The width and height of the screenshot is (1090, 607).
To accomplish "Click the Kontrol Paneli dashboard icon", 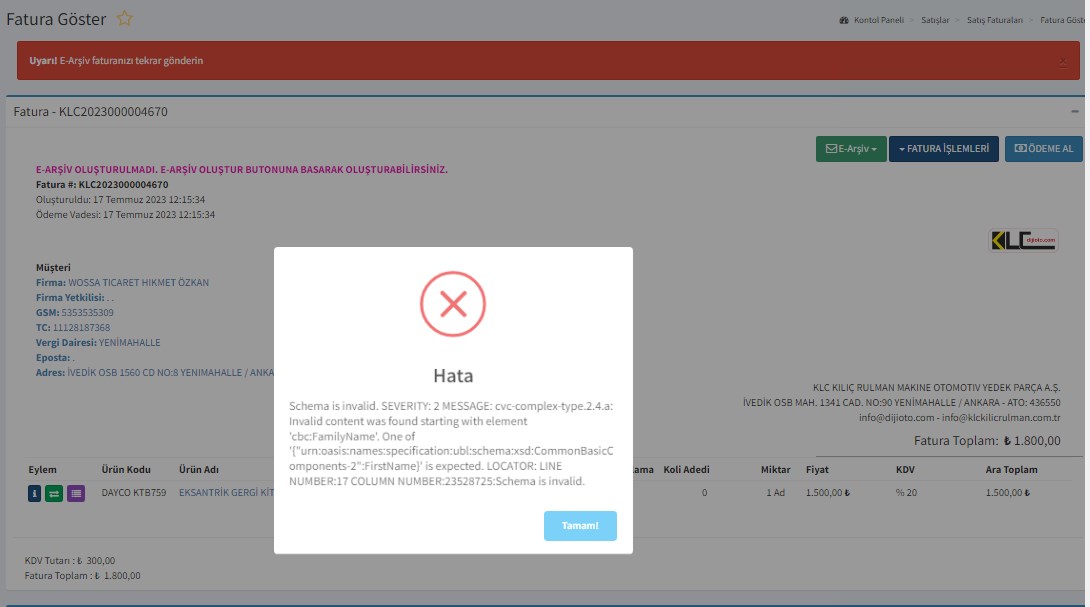I will point(845,20).
